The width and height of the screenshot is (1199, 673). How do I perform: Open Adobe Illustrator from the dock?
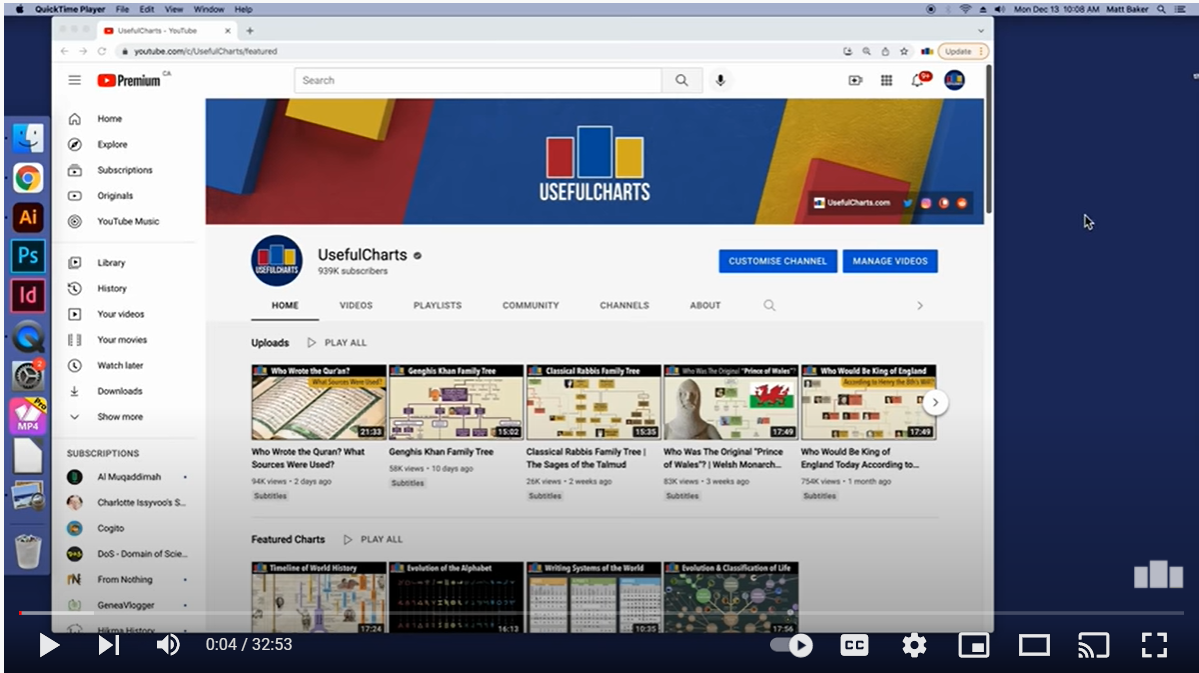(28, 217)
